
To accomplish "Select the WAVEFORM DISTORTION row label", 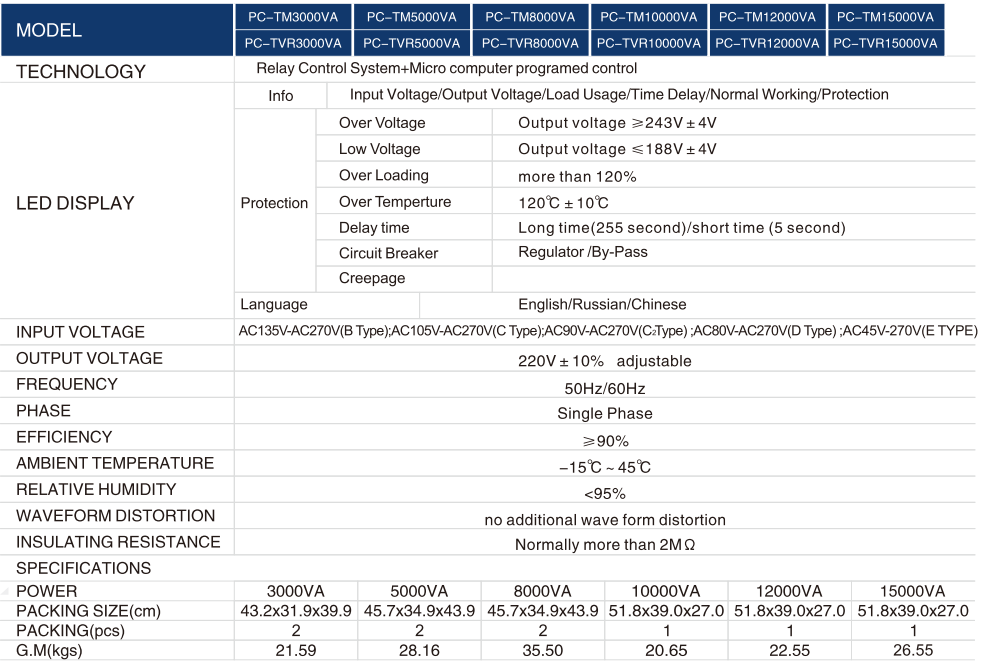I will pyautogui.click(x=115, y=516).
